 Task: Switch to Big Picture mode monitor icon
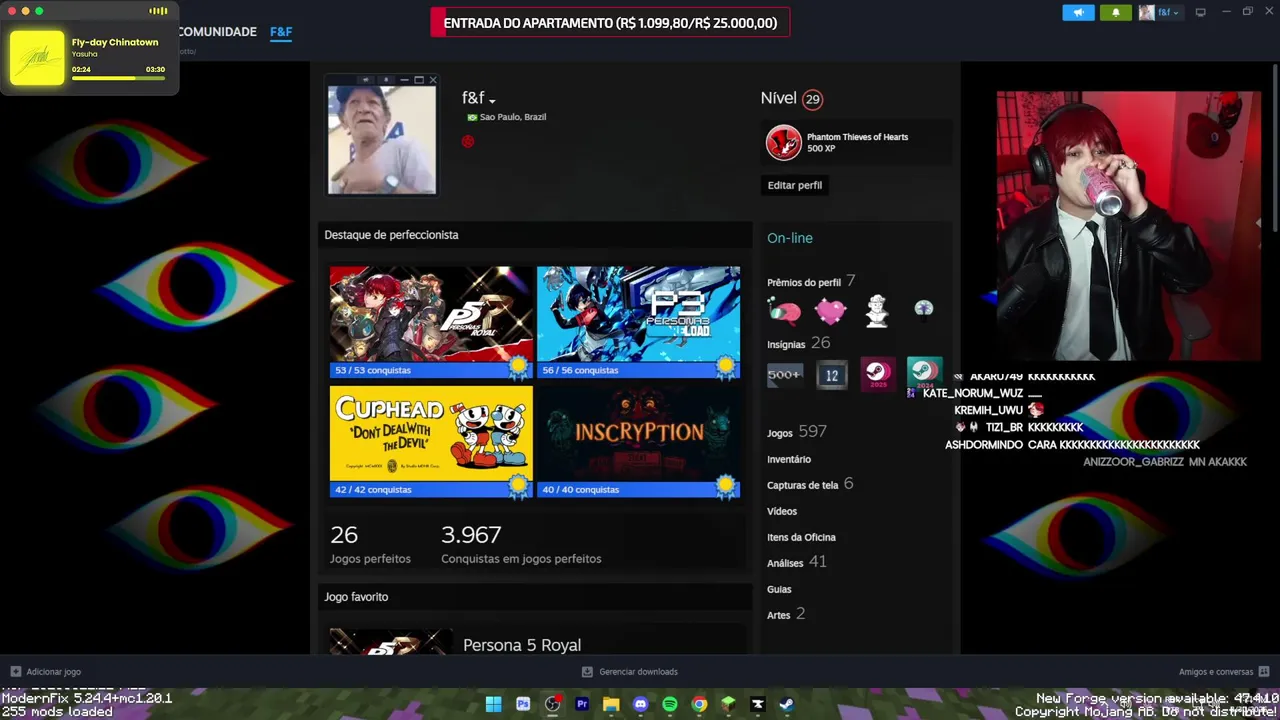click(x=1200, y=13)
